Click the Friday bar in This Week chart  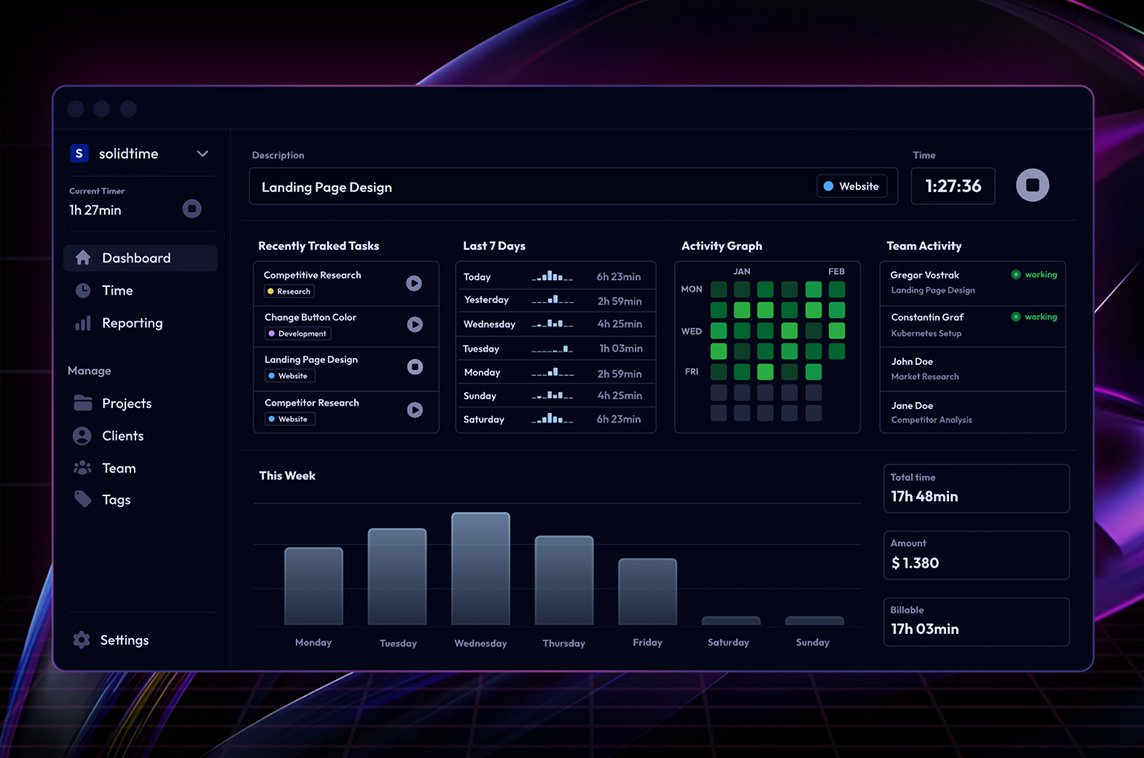pos(648,592)
